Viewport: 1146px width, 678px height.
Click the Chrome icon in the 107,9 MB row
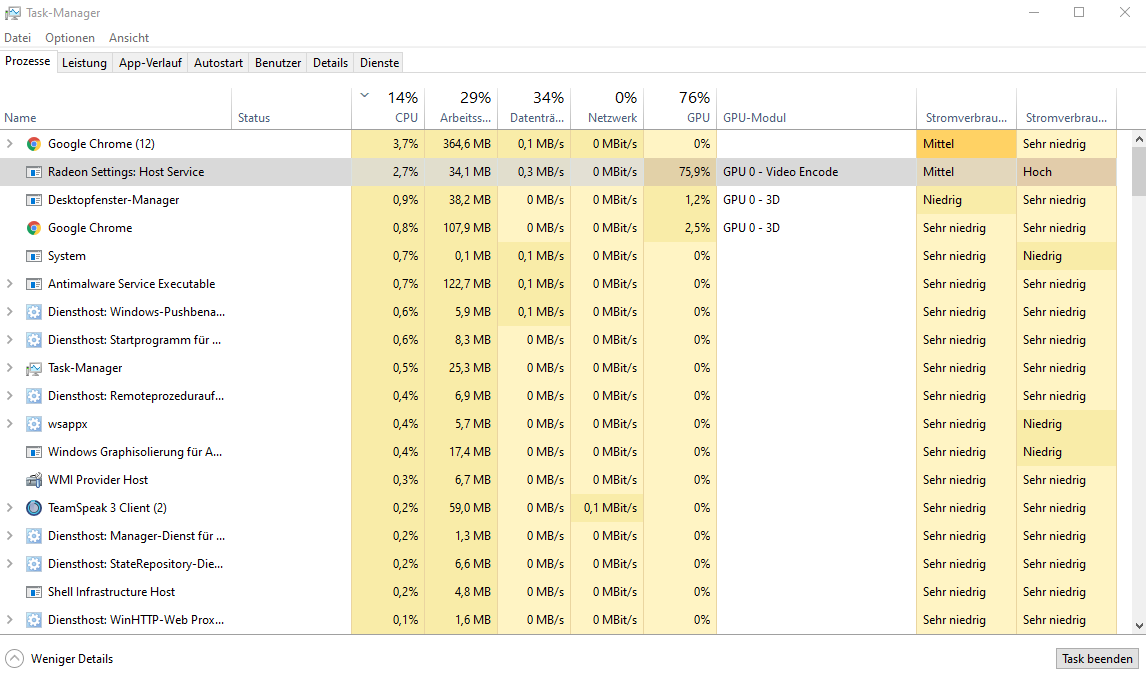point(34,228)
